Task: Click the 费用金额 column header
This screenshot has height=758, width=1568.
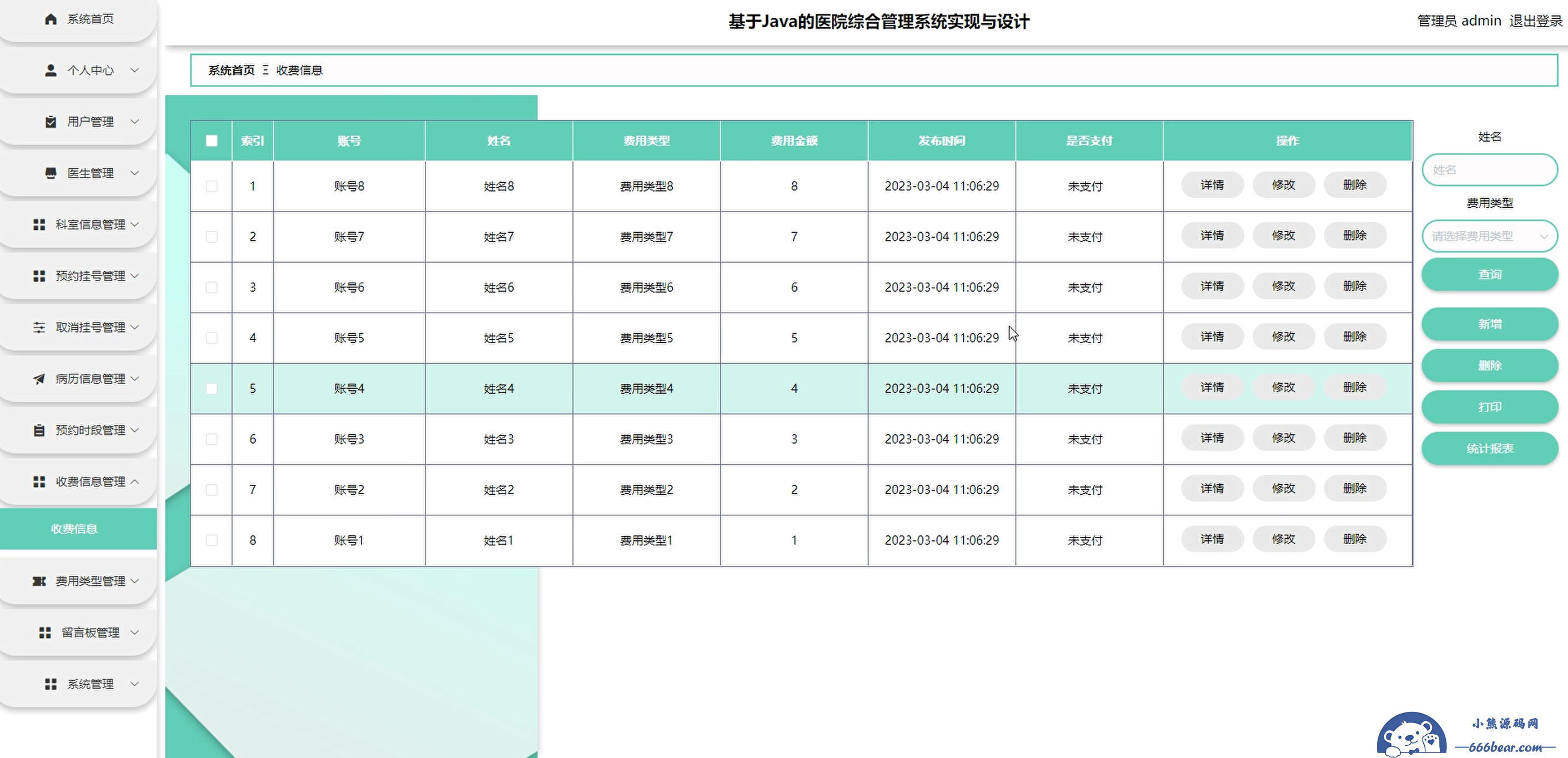Action: coord(794,140)
